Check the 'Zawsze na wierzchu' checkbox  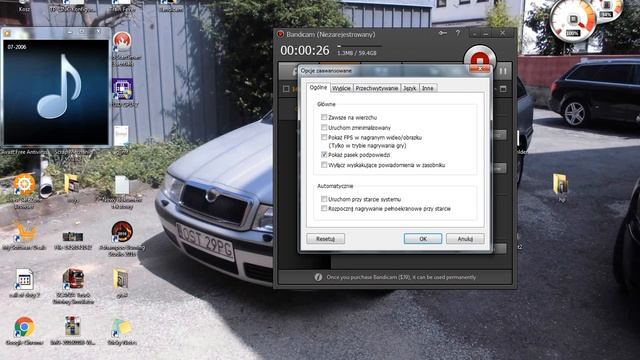tap(324, 118)
